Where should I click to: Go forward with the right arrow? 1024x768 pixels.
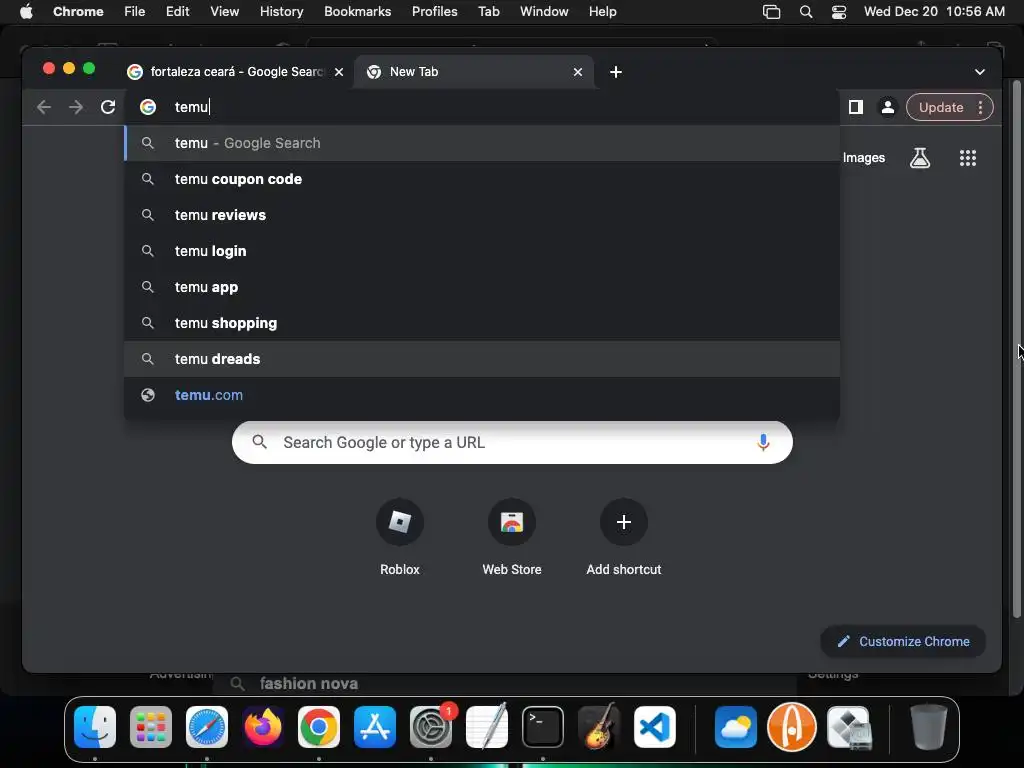[x=76, y=107]
